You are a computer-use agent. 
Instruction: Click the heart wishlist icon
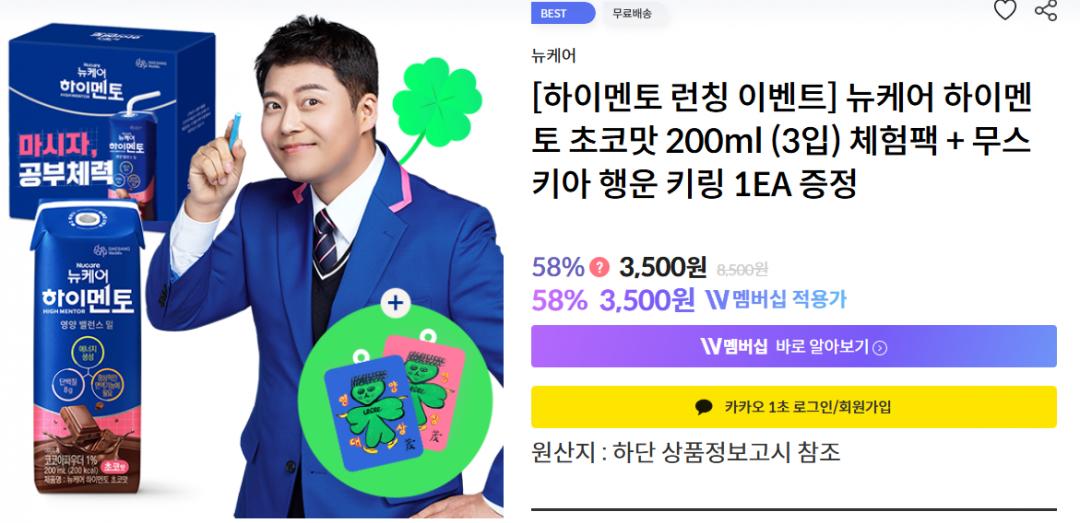click(x=1005, y=10)
